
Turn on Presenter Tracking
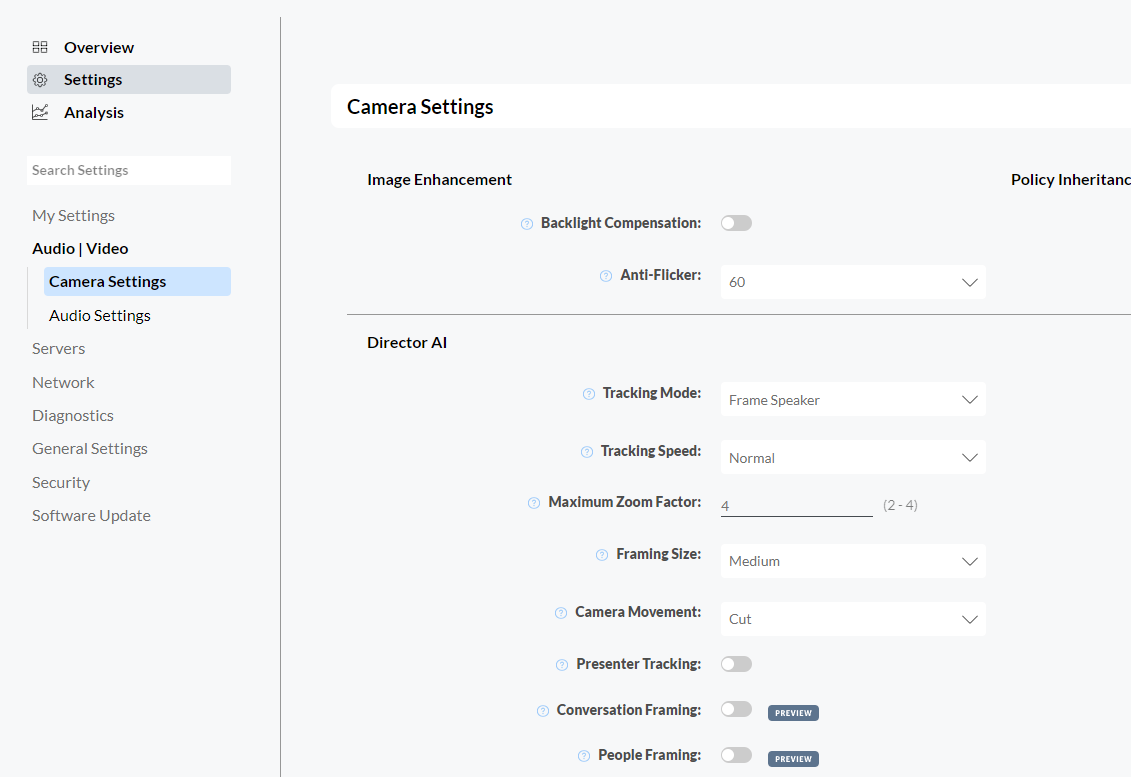click(736, 663)
